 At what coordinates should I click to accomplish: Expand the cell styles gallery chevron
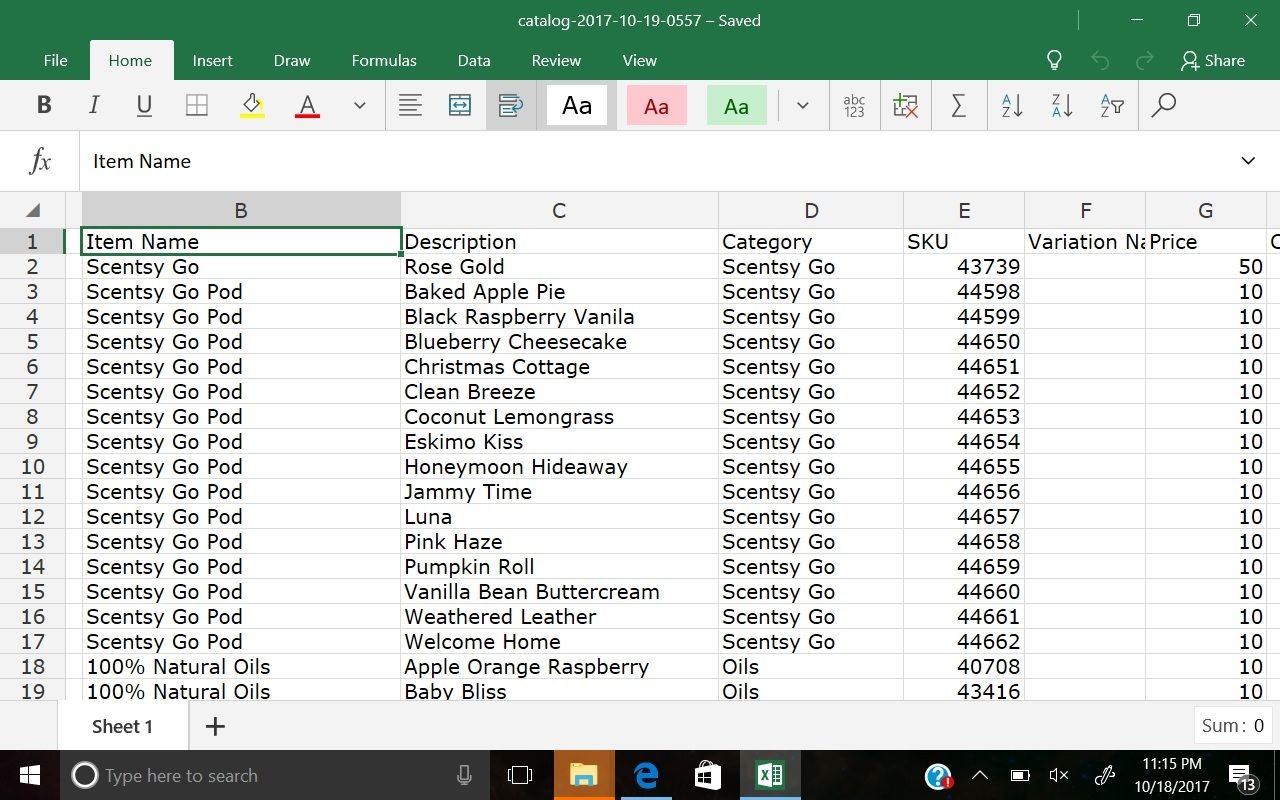coord(802,106)
